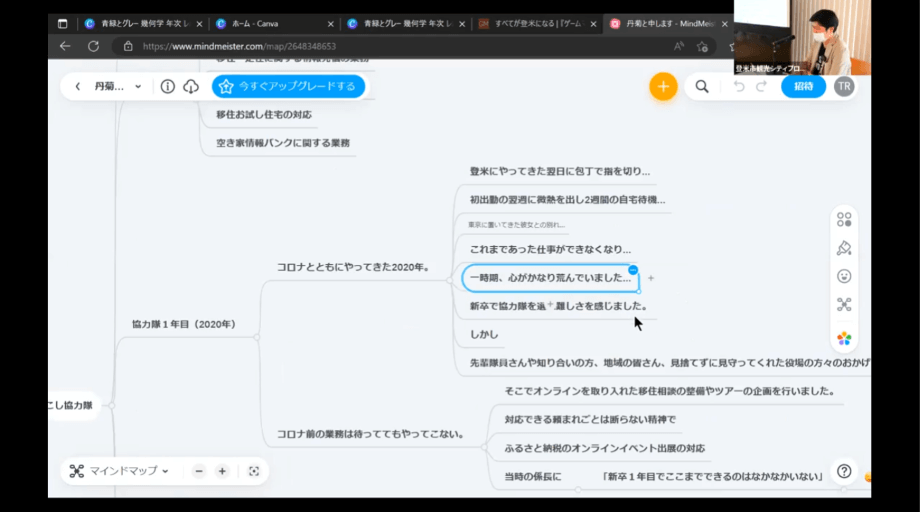
Task: Zoom out with the minus button
Action: coord(199,471)
